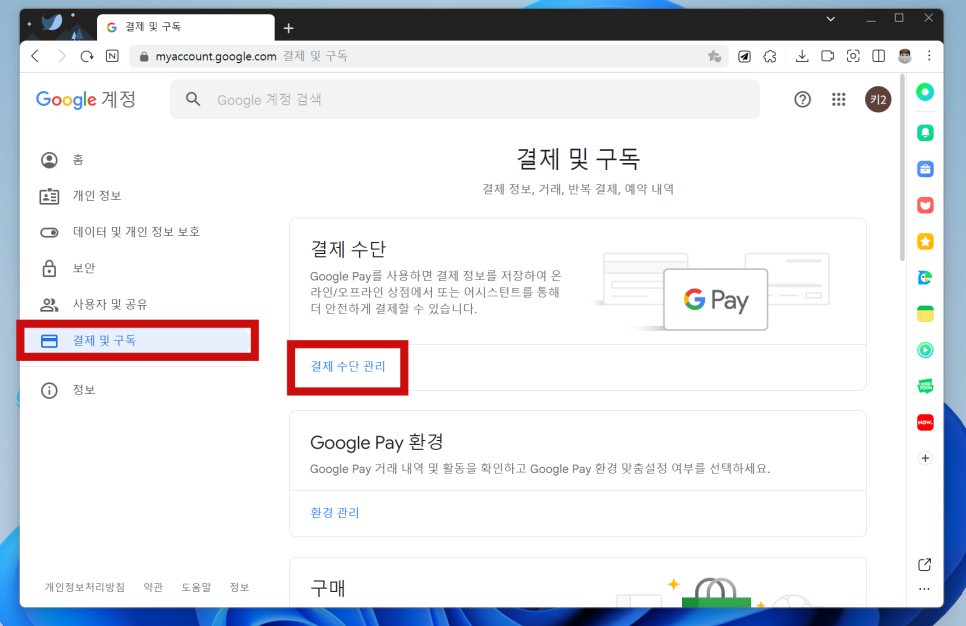The height and width of the screenshot is (626, 966).
Task: Bookmark this page with the star icon
Action: (x=714, y=56)
